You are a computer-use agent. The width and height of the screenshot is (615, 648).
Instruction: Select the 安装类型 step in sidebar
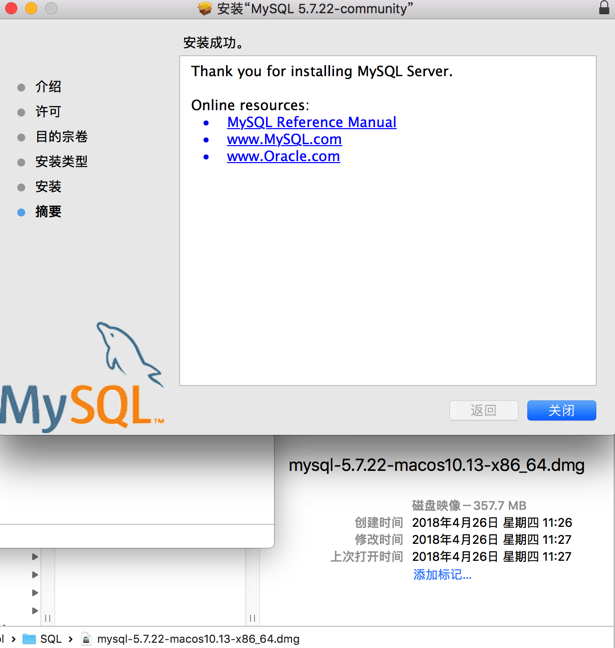(61, 162)
